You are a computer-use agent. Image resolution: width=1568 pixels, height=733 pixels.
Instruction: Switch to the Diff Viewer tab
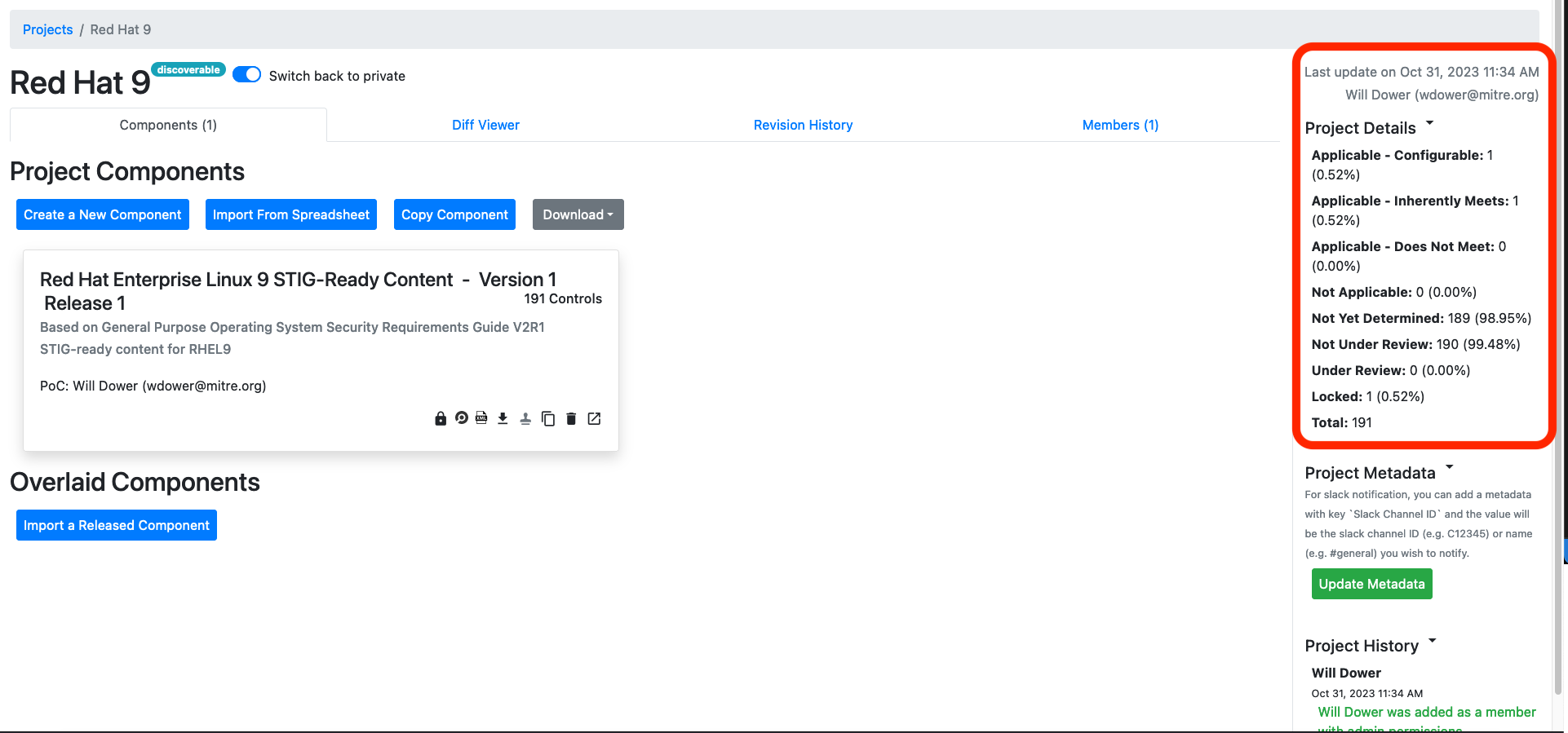click(x=485, y=125)
